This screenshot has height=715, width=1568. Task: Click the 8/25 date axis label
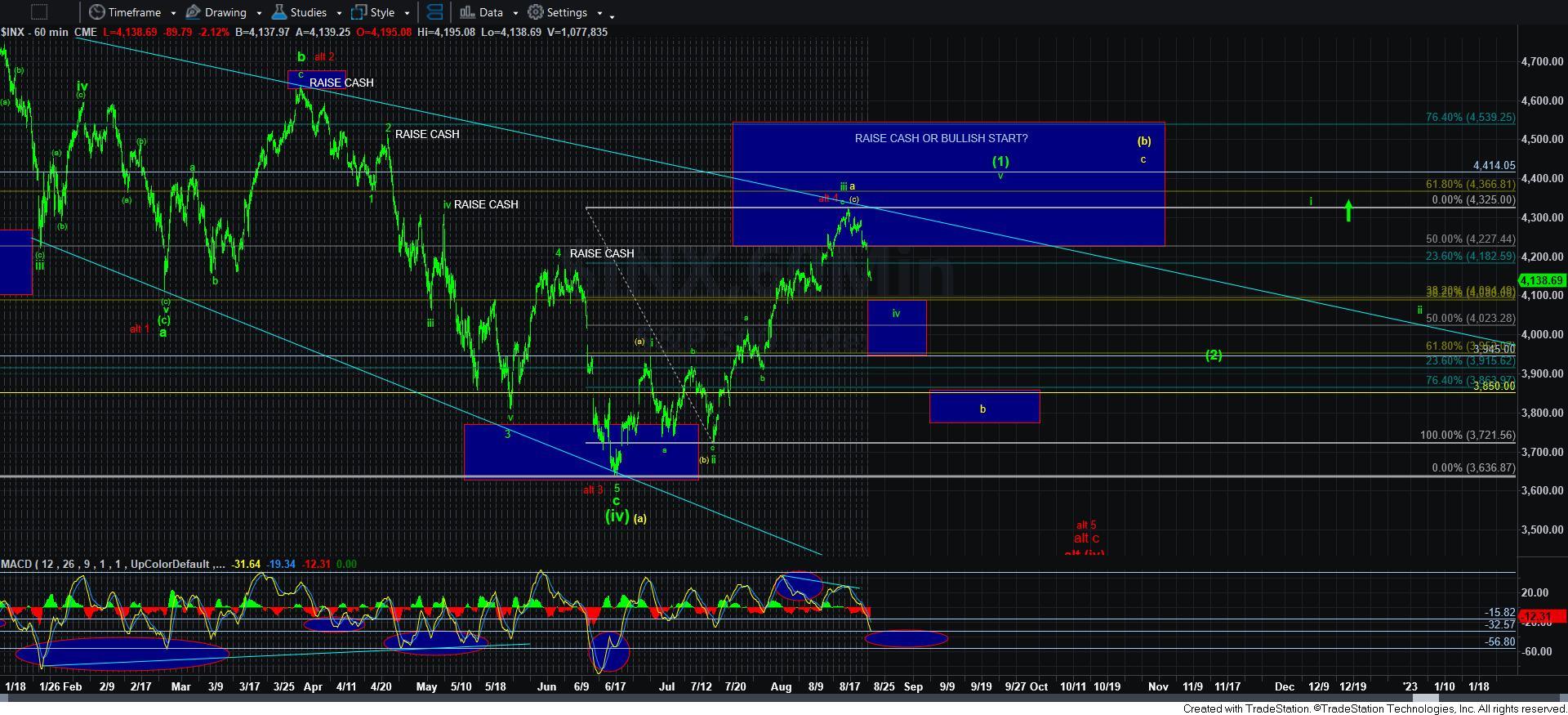pos(884,686)
